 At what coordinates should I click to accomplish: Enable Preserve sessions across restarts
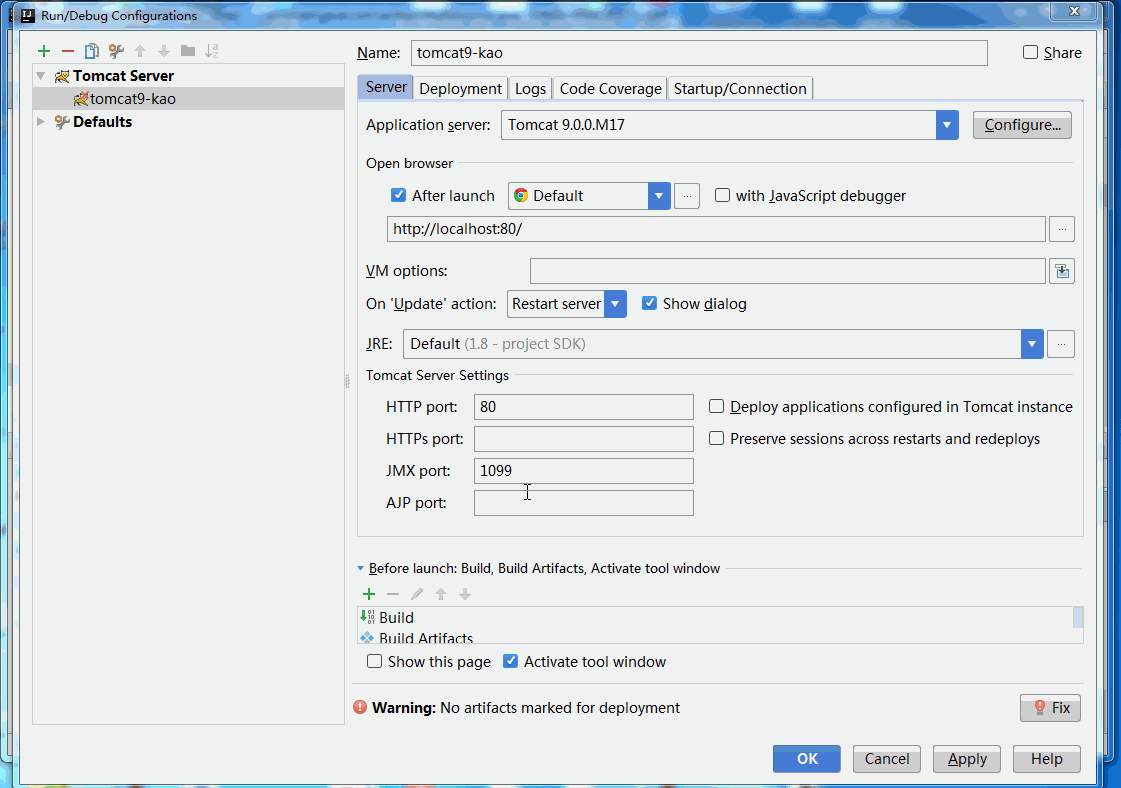pyautogui.click(x=716, y=438)
